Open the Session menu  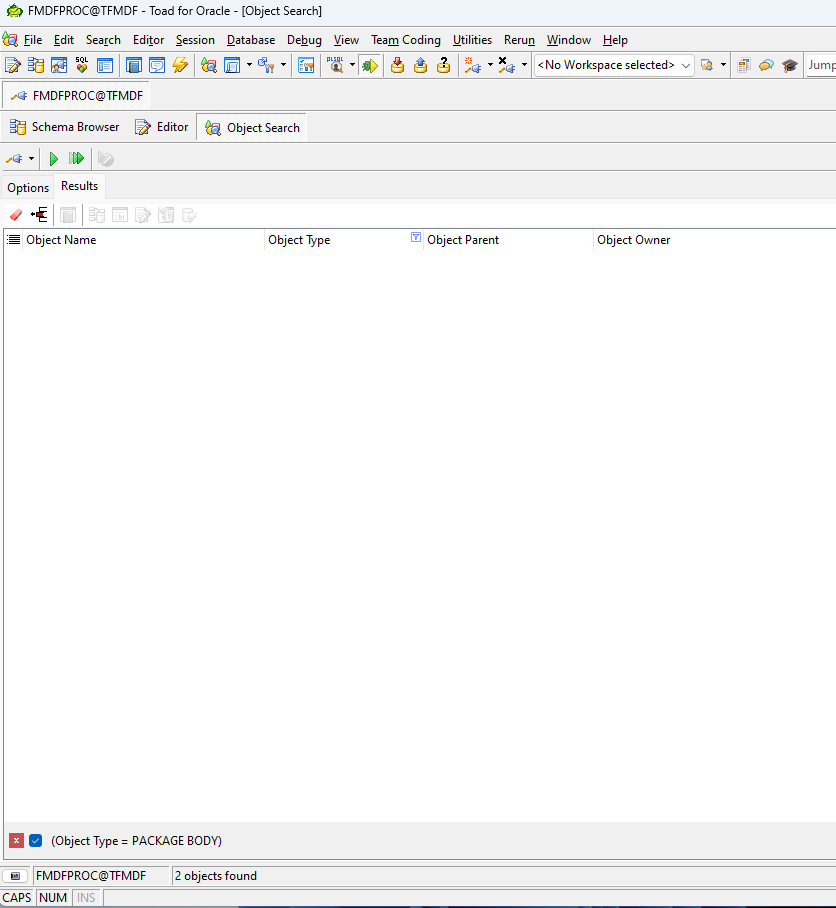coord(195,40)
